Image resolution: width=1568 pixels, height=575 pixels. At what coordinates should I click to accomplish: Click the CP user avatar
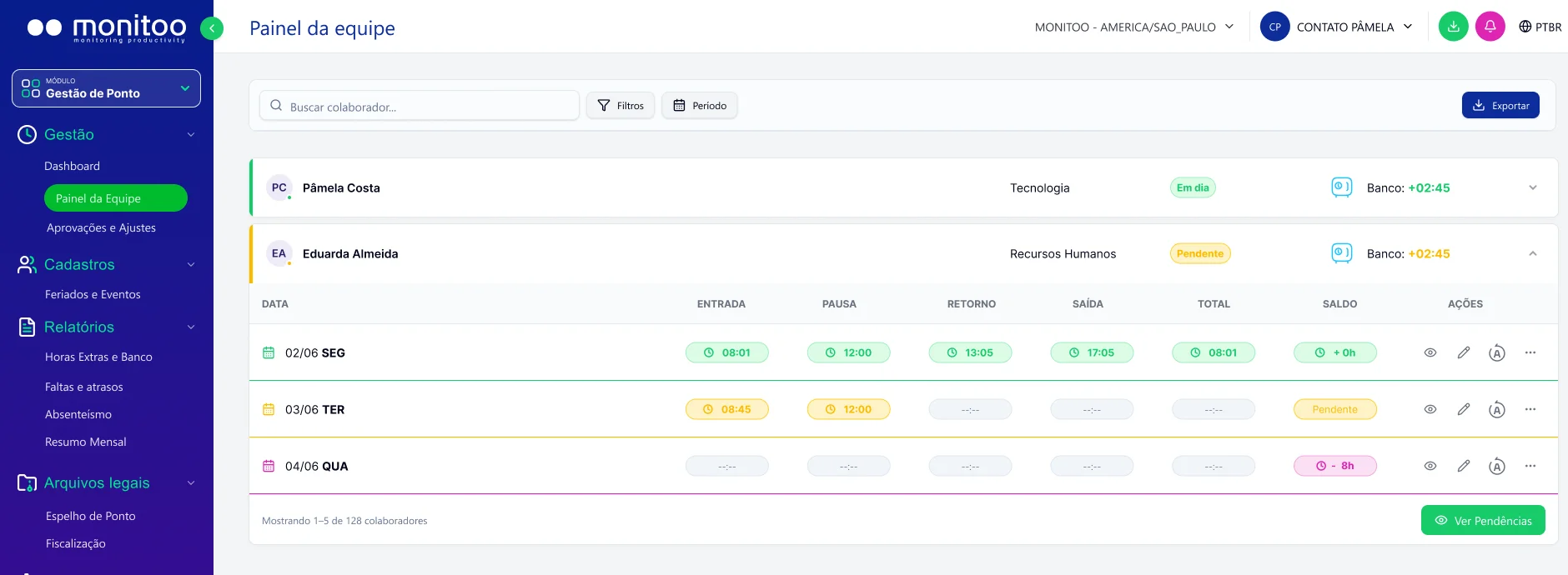1274,27
